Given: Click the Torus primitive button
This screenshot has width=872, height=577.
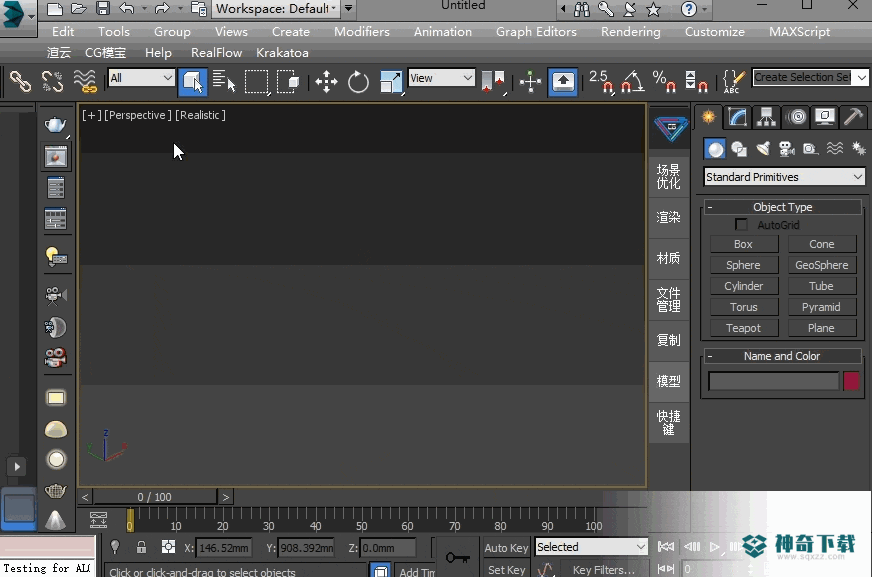Looking at the screenshot, I should pos(744,307).
